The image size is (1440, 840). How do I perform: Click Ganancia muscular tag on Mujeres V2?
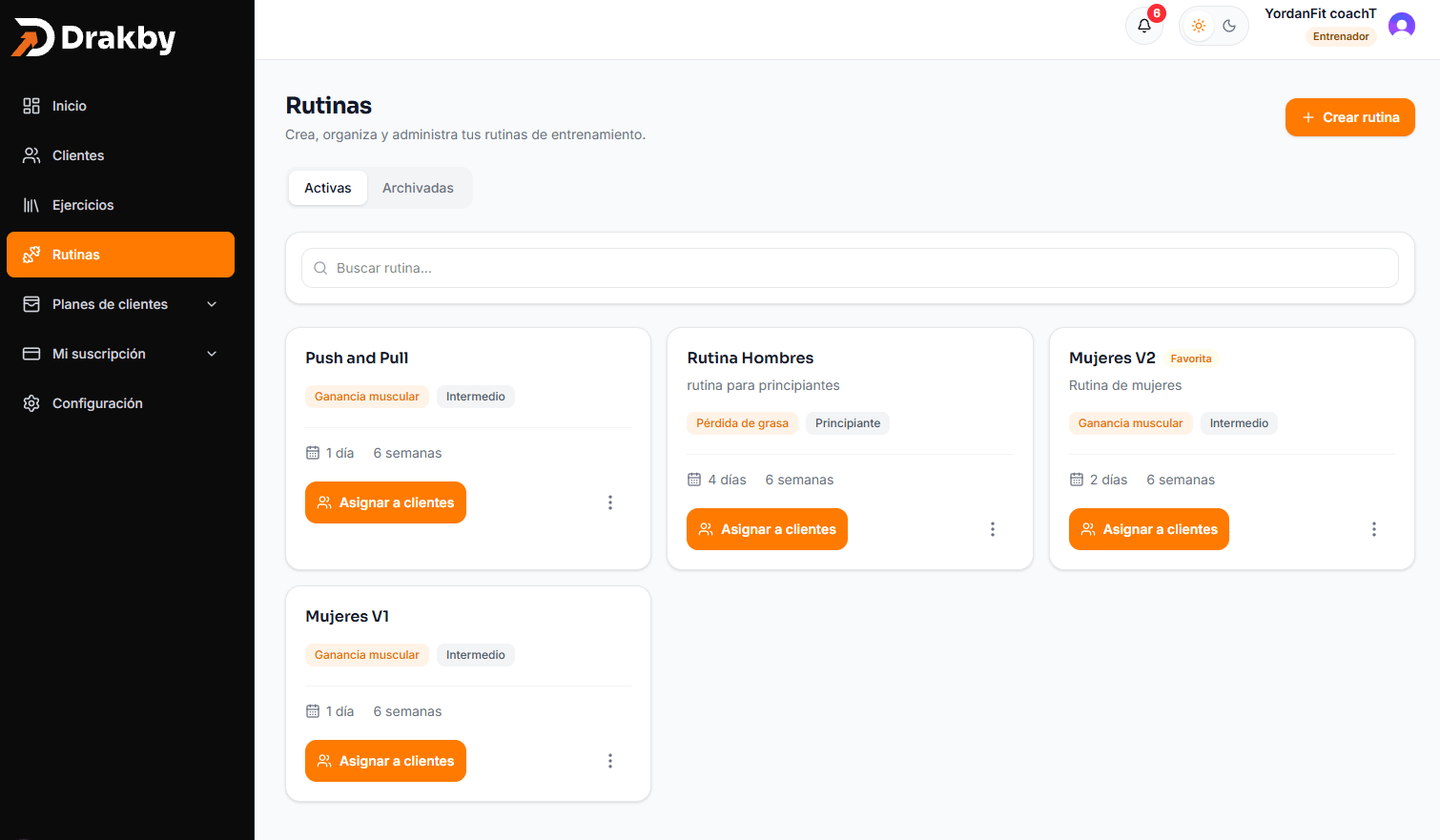pos(1130,423)
